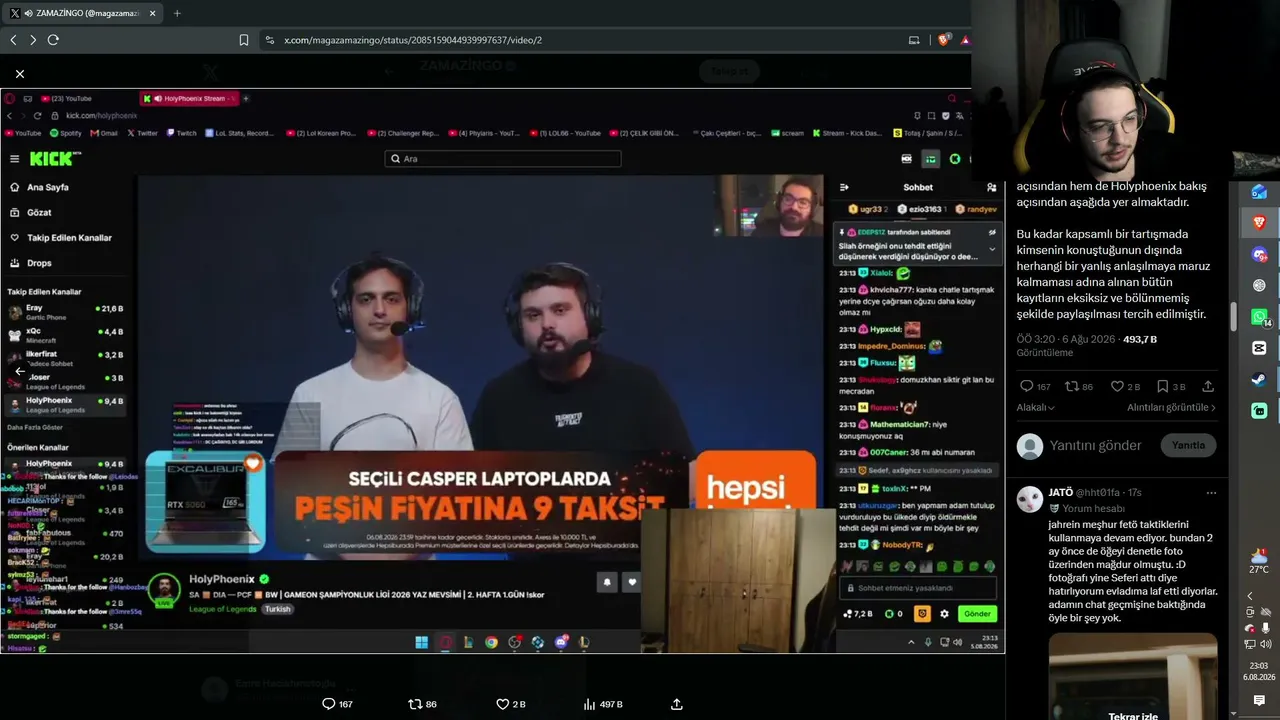Repost using the icon in the bar under the video
1280x720 pixels.
point(415,704)
